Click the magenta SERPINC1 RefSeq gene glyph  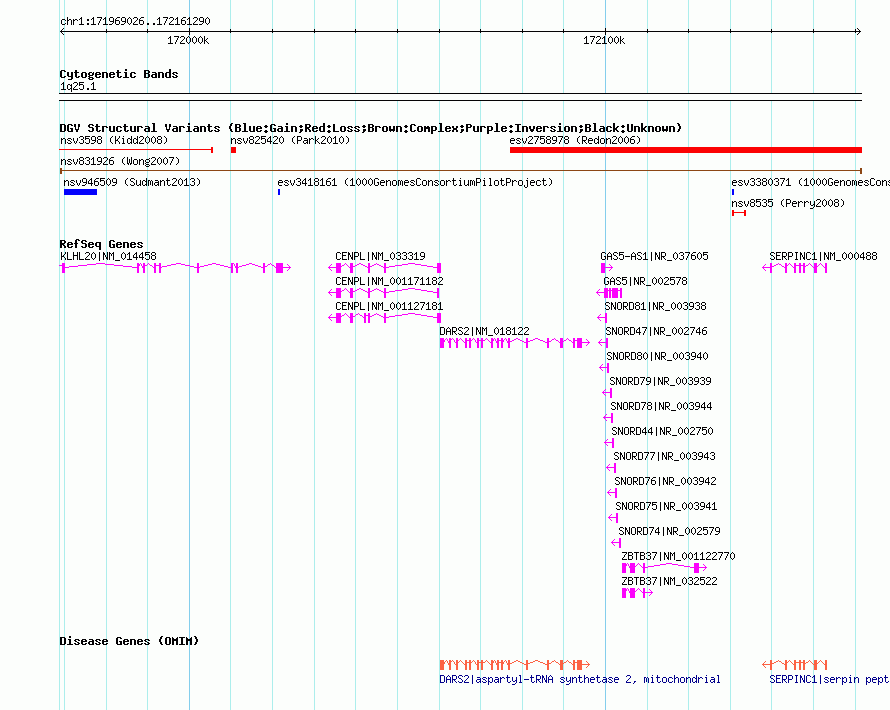click(x=795, y=268)
